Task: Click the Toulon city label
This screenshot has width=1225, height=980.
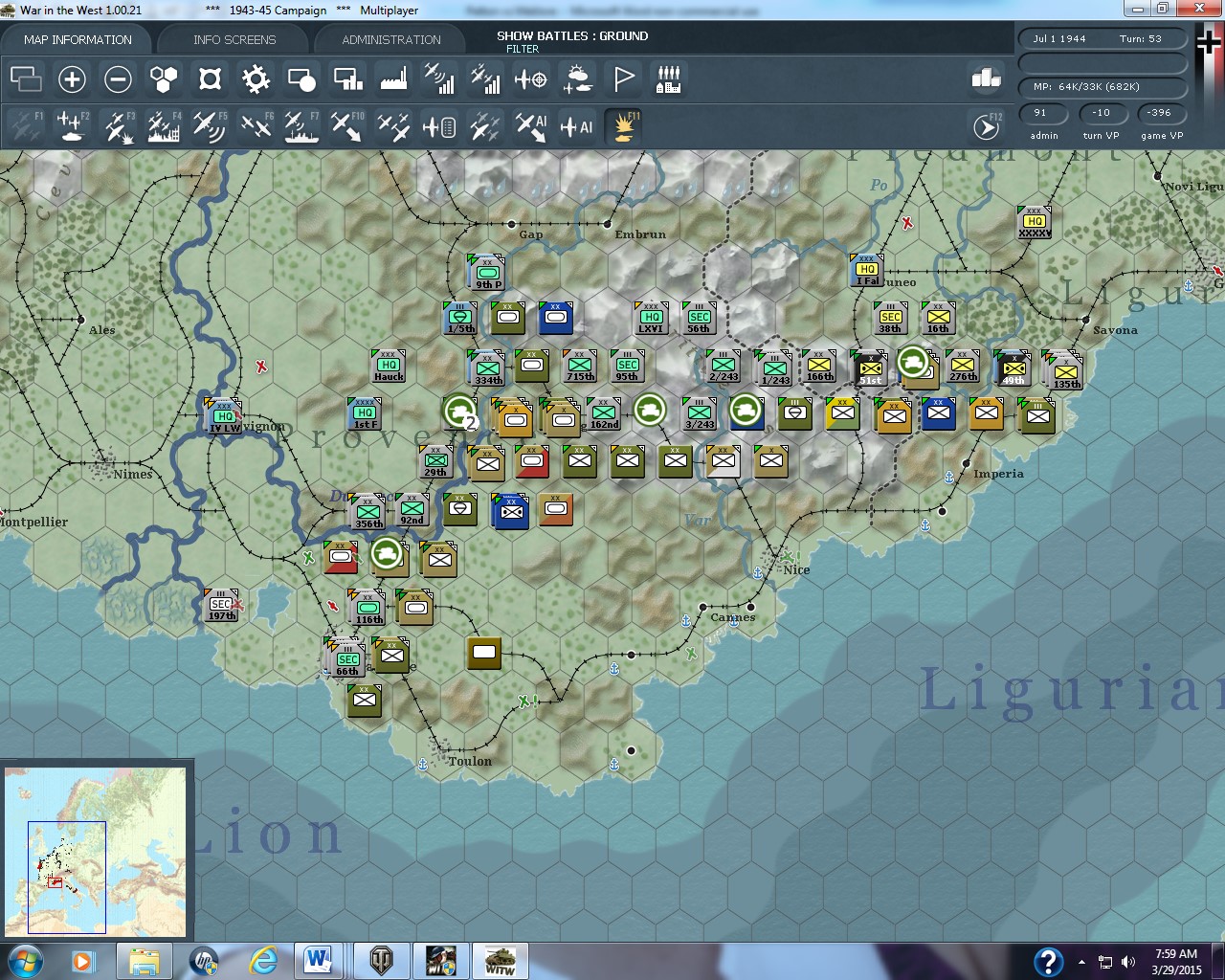Action: 470,761
